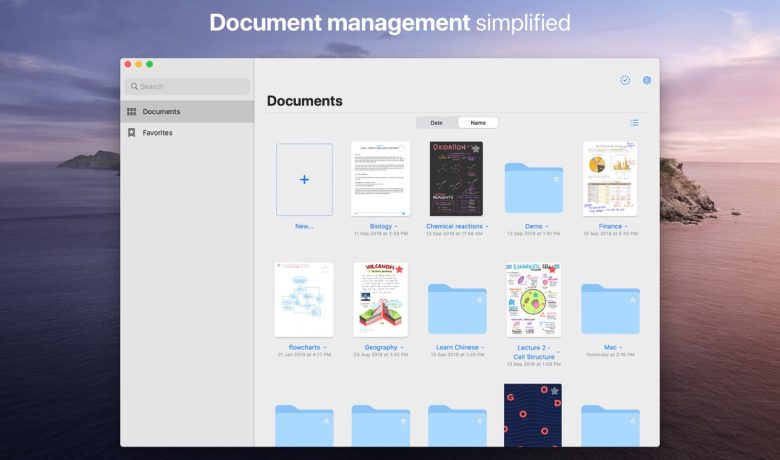Open the Demo folder icon
Image resolution: width=780 pixels, height=460 pixels.
[x=534, y=188]
